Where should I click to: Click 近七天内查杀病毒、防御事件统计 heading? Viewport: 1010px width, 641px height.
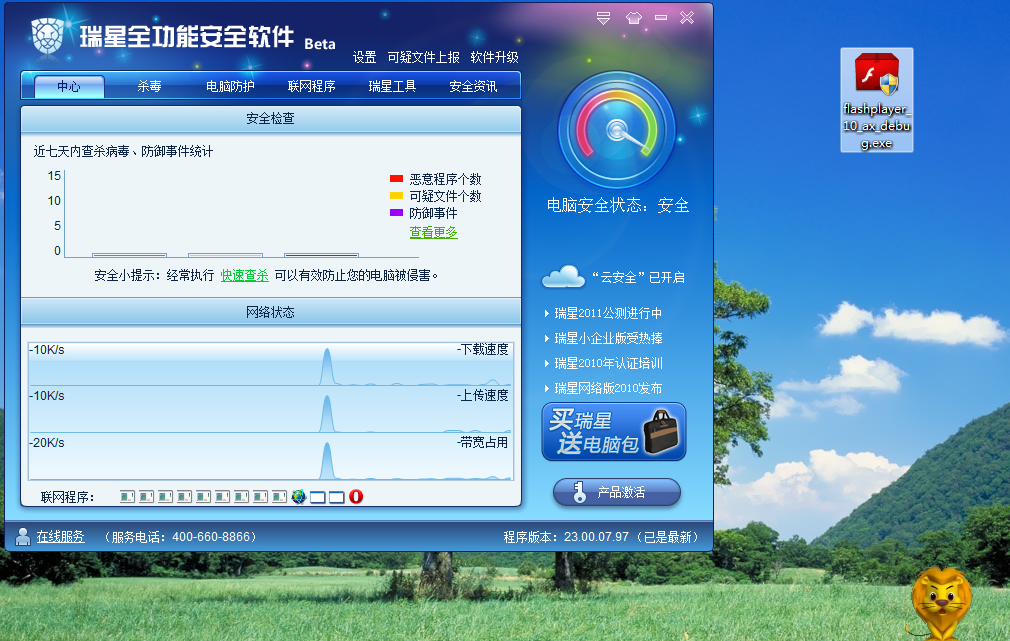(123, 151)
